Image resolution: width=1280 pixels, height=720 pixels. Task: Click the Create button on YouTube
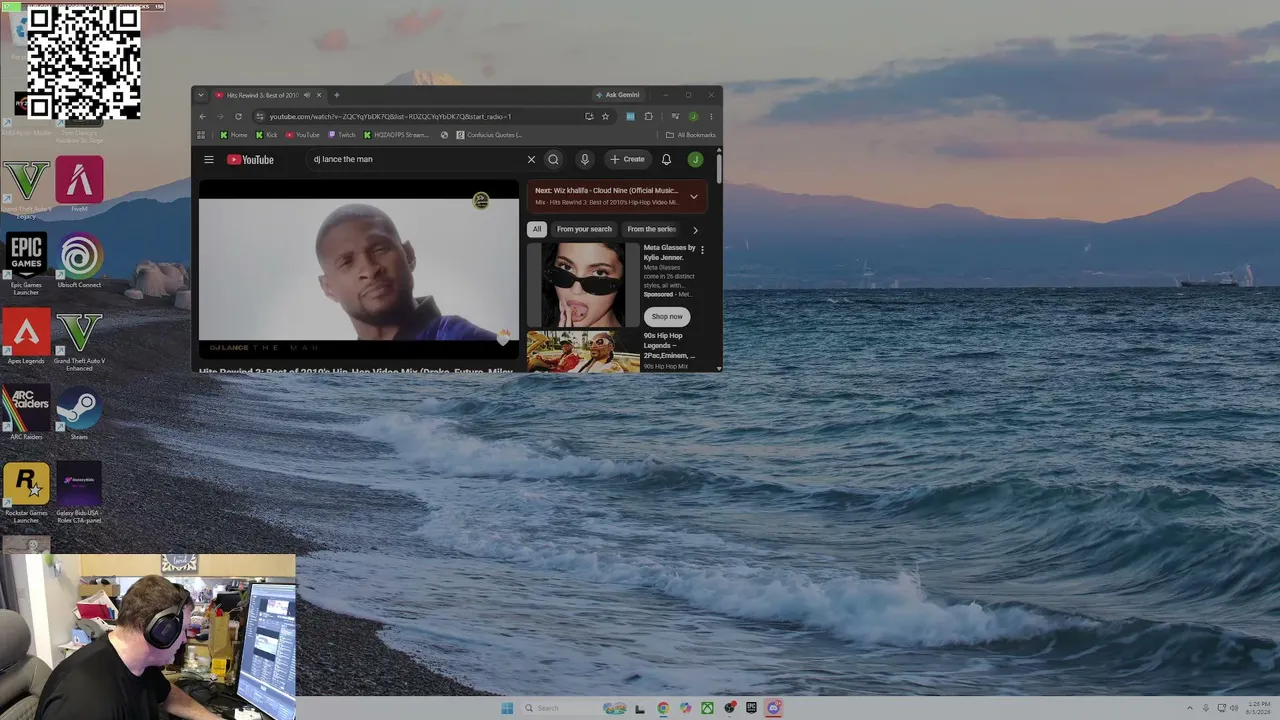628,159
